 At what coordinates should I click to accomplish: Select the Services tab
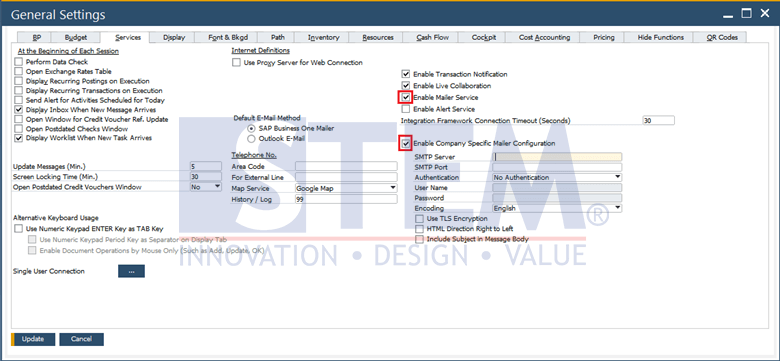[x=128, y=37]
